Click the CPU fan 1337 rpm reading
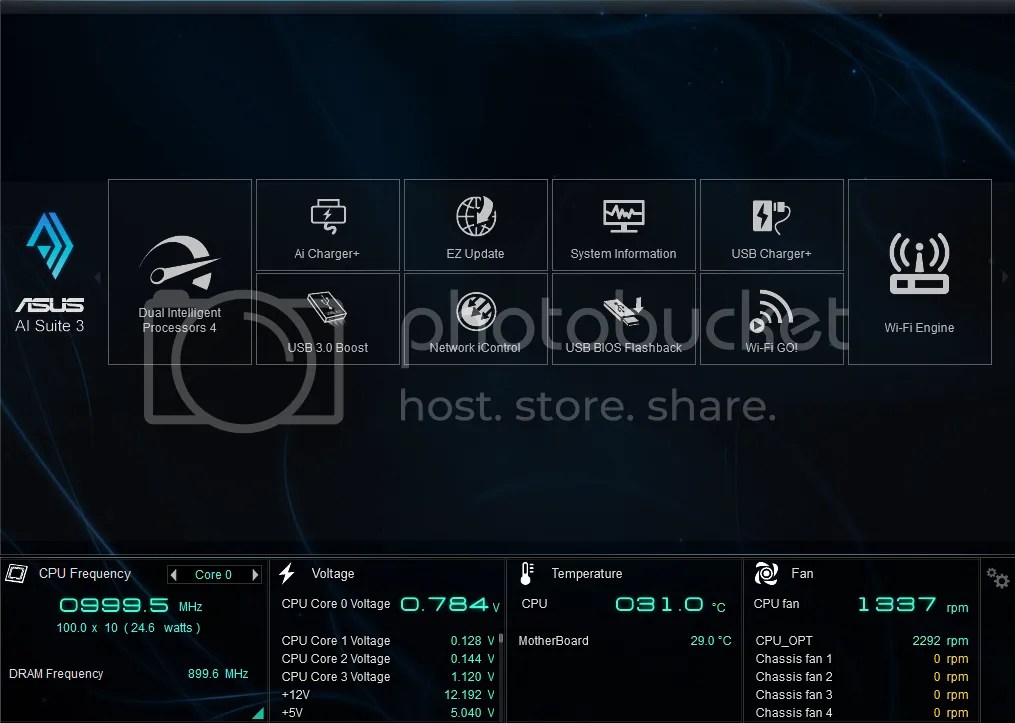This screenshot has width=1015, height=723. coord(913,605)
